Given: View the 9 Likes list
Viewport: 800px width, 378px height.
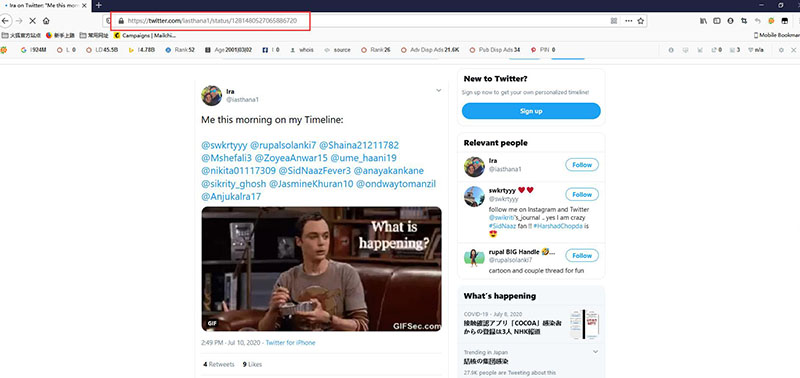Looking at the screenshot, I should [252, 364].
